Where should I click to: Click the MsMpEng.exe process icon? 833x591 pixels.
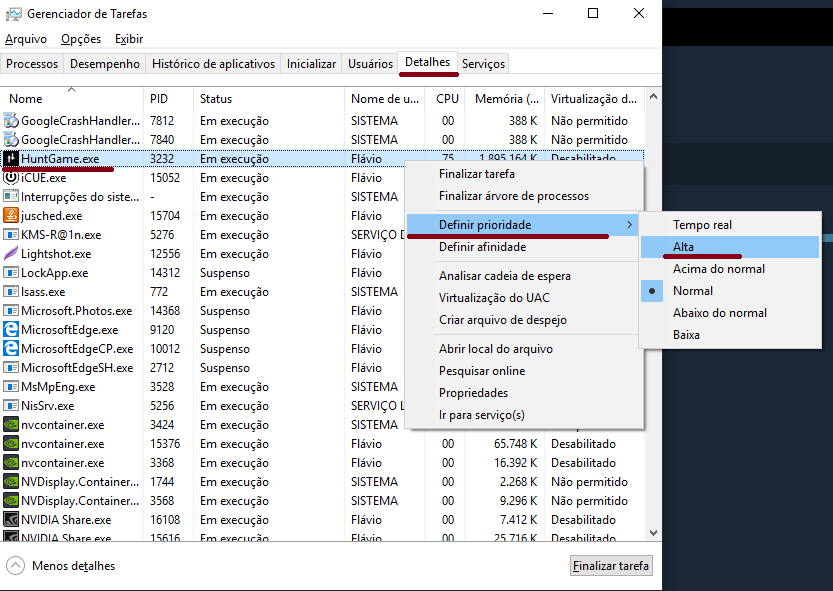pos(11,386)
